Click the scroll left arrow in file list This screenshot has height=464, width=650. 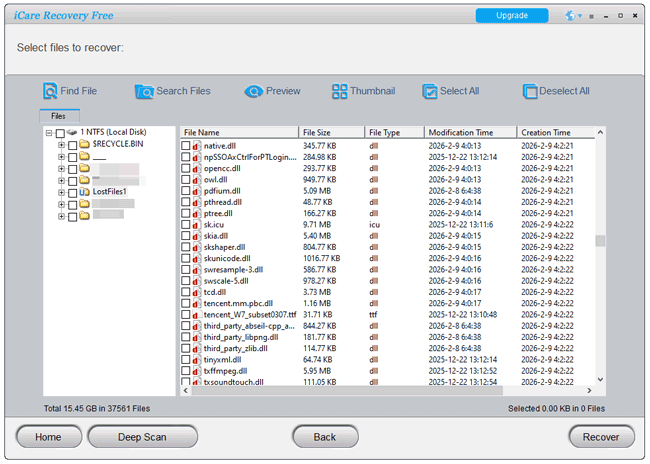(185, 391)
